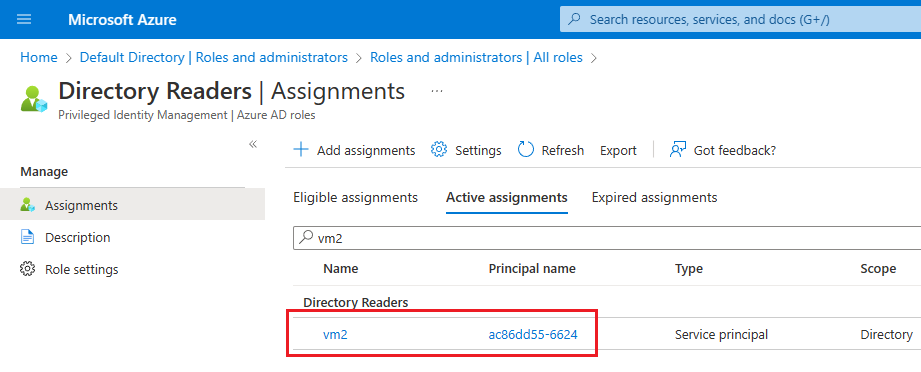
Task: Select Assignments in the Manage menu
Action: click(x=132, y=205)
